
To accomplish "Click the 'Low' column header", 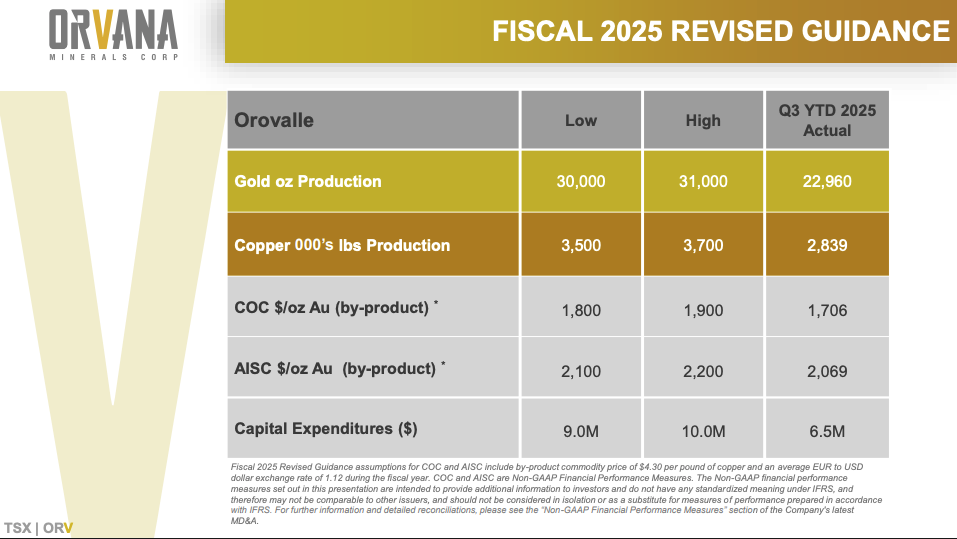I will pos(580,120).
